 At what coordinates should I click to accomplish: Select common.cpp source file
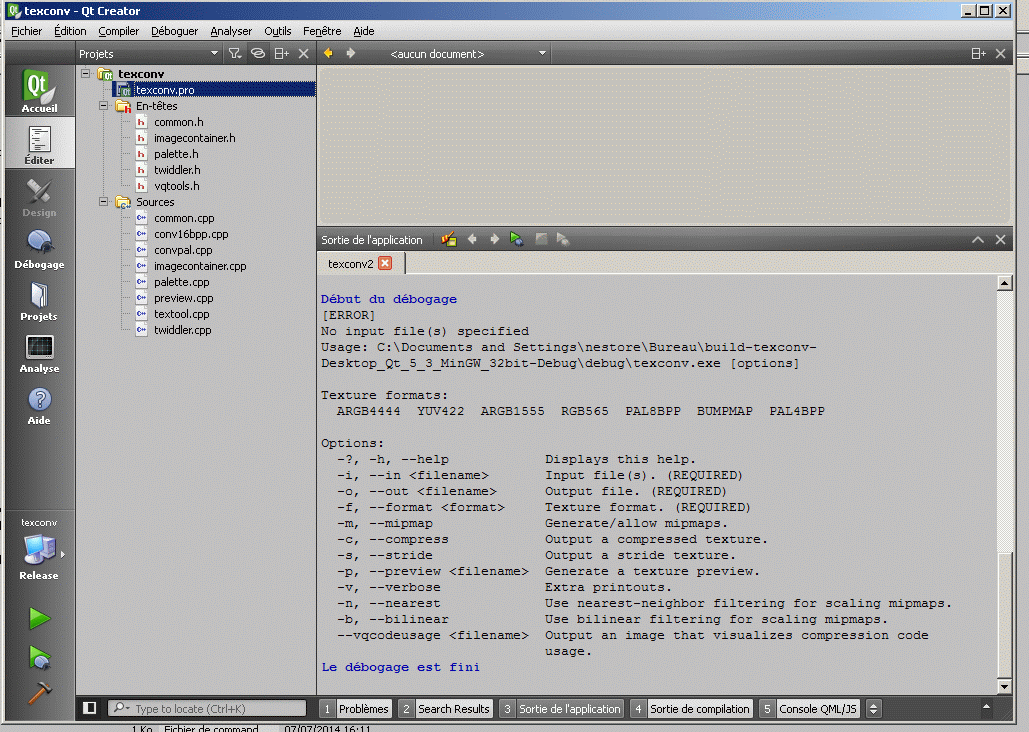pos(184,218)
